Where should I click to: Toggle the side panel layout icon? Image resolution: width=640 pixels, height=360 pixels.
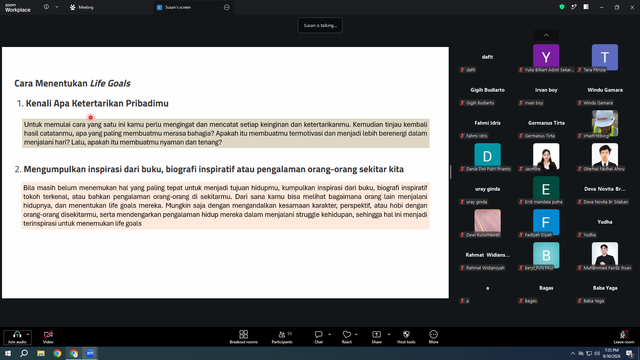(x=586, y=7)
